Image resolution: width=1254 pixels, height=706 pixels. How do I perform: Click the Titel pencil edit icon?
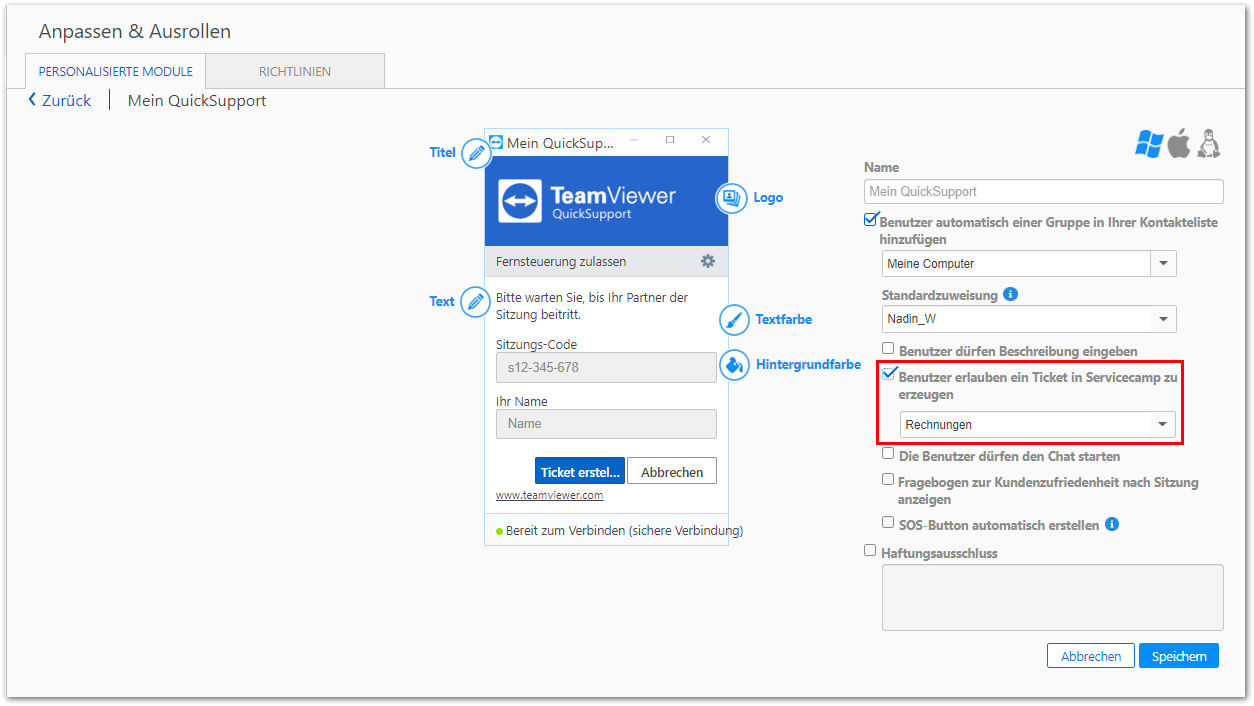point(476,153)
